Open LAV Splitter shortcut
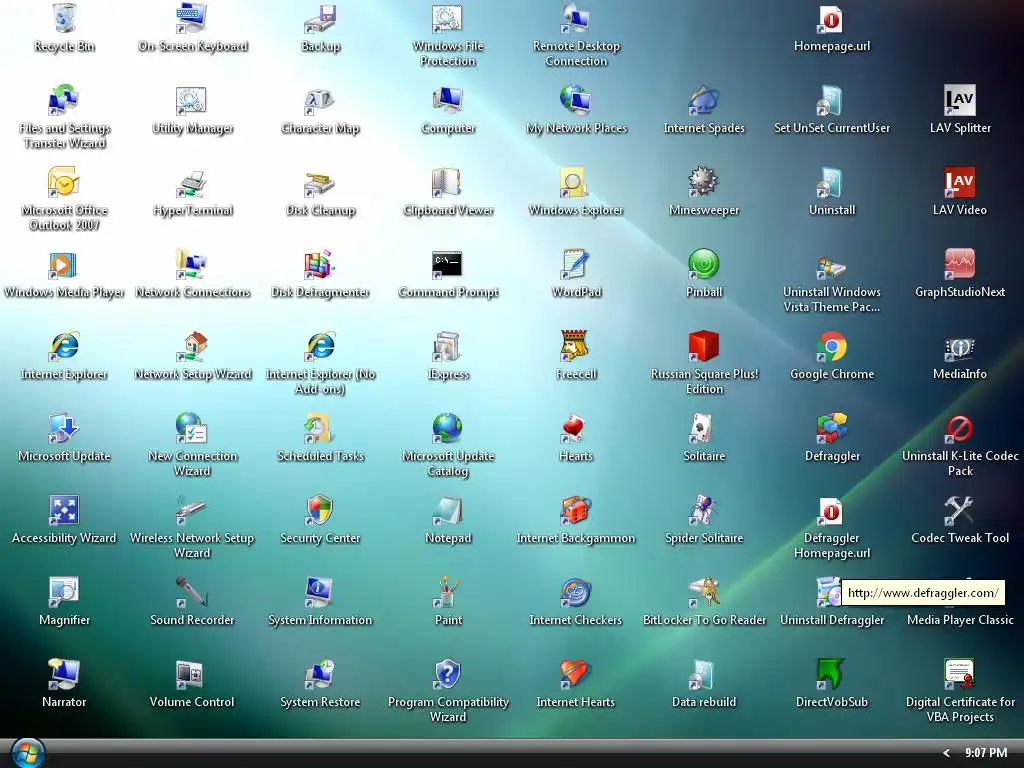Viewport: 1024px width, 768px height. pyautogui.click(x=960, y=100)
